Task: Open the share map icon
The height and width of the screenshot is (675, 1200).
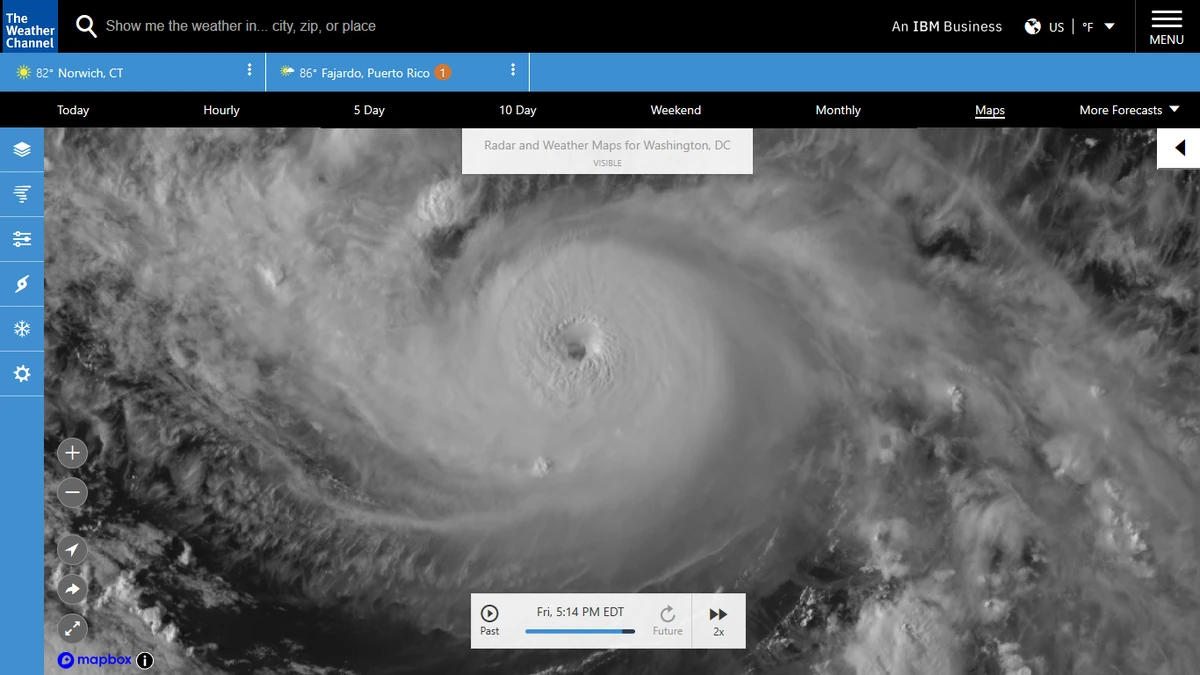Action: click(x=72, y=589)
